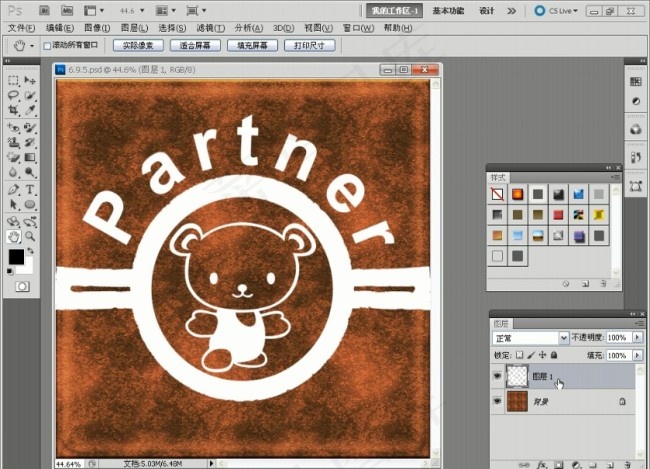Click the 实际像素 button
This screenshot has width=650, height=469.
(x=137, y=46)
